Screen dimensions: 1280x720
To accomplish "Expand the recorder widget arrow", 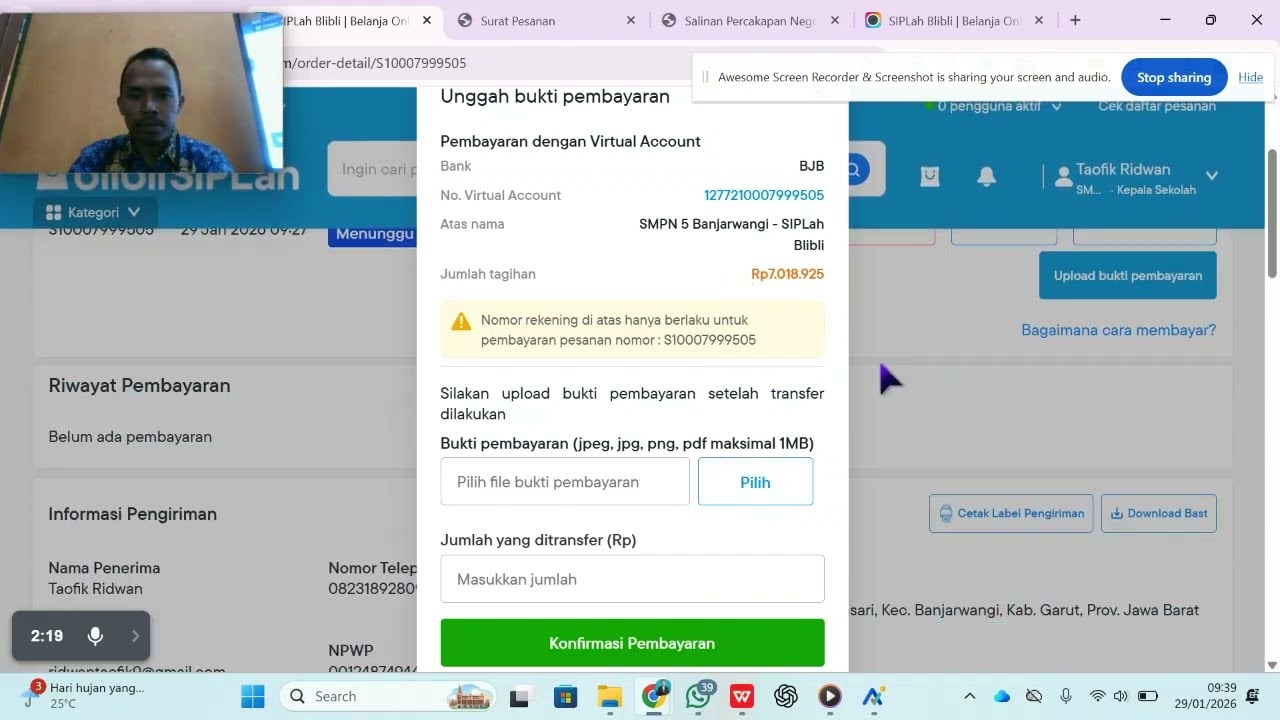I will (x=136, y=636).
